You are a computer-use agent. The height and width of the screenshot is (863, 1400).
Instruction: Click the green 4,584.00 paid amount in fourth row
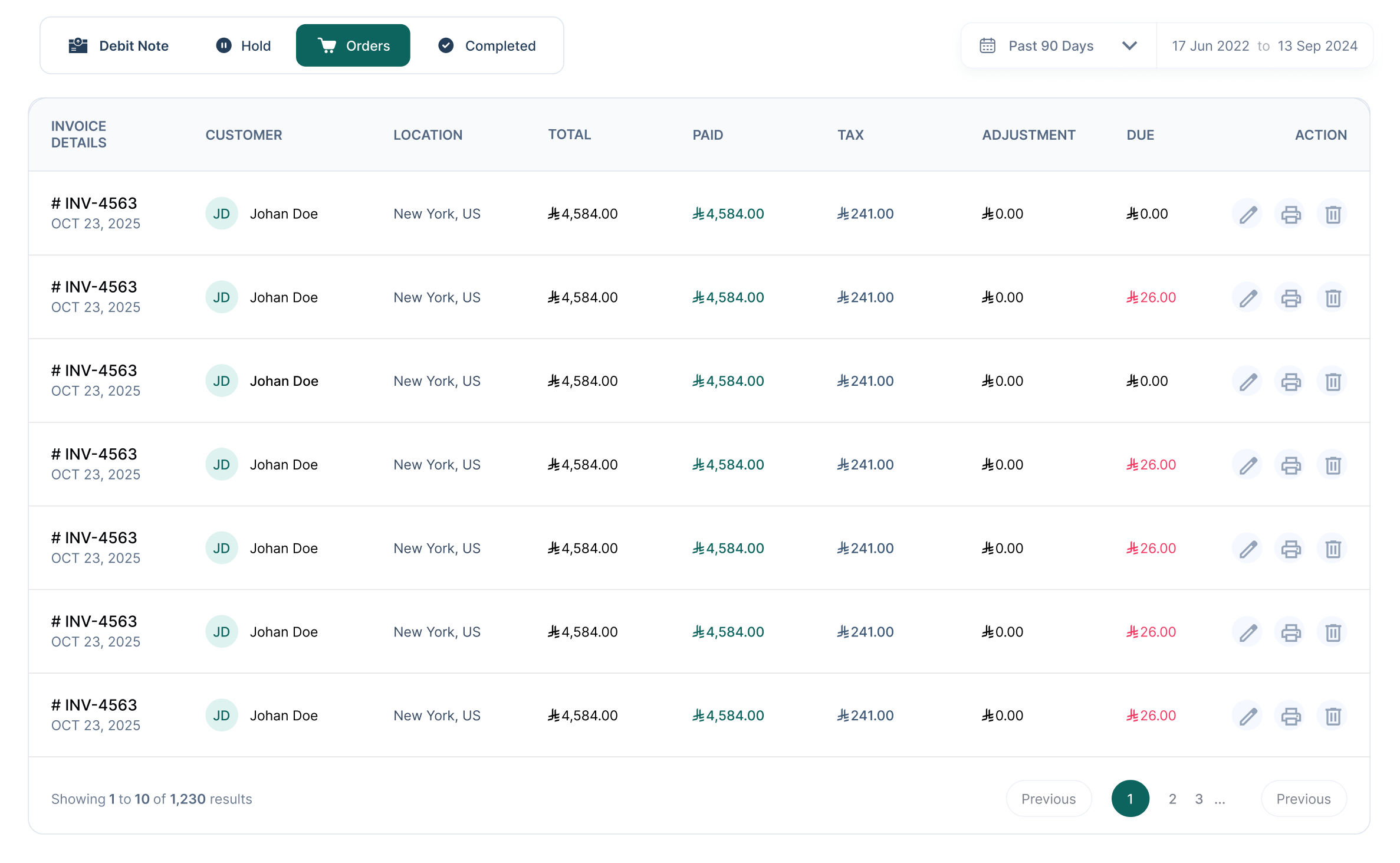pos(728,465)
